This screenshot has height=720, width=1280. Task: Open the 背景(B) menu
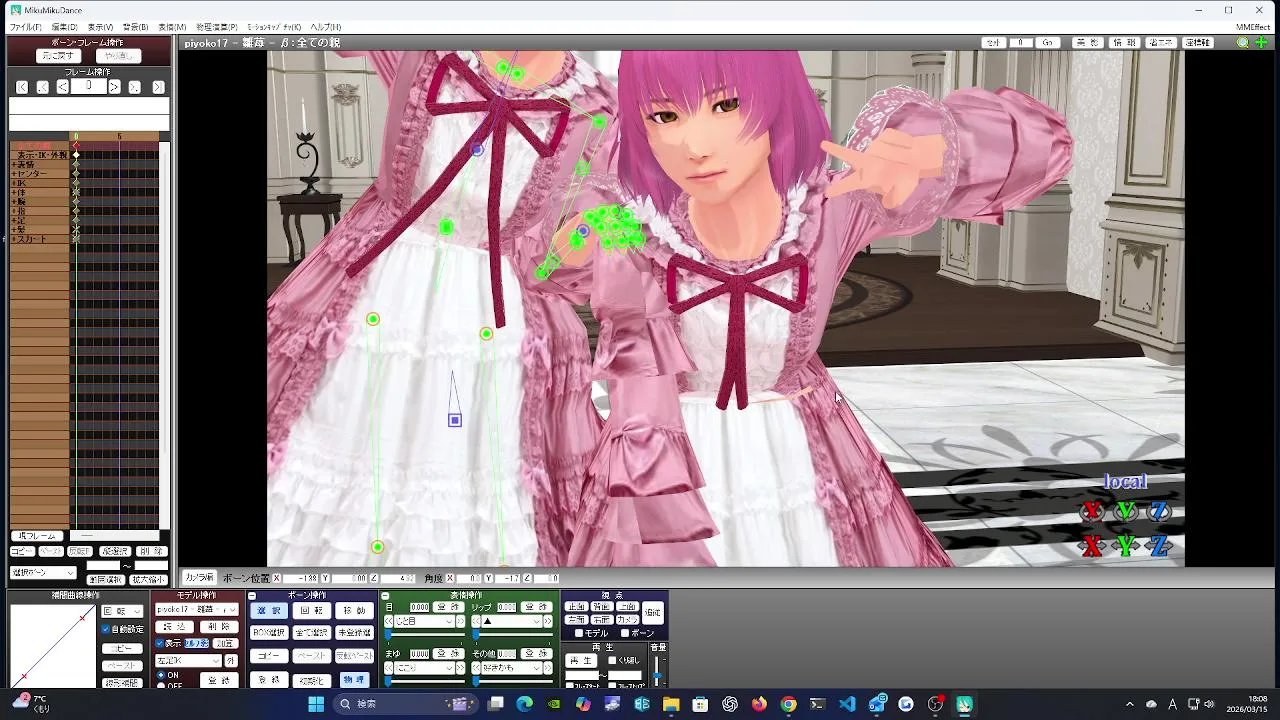click(135, 27)
